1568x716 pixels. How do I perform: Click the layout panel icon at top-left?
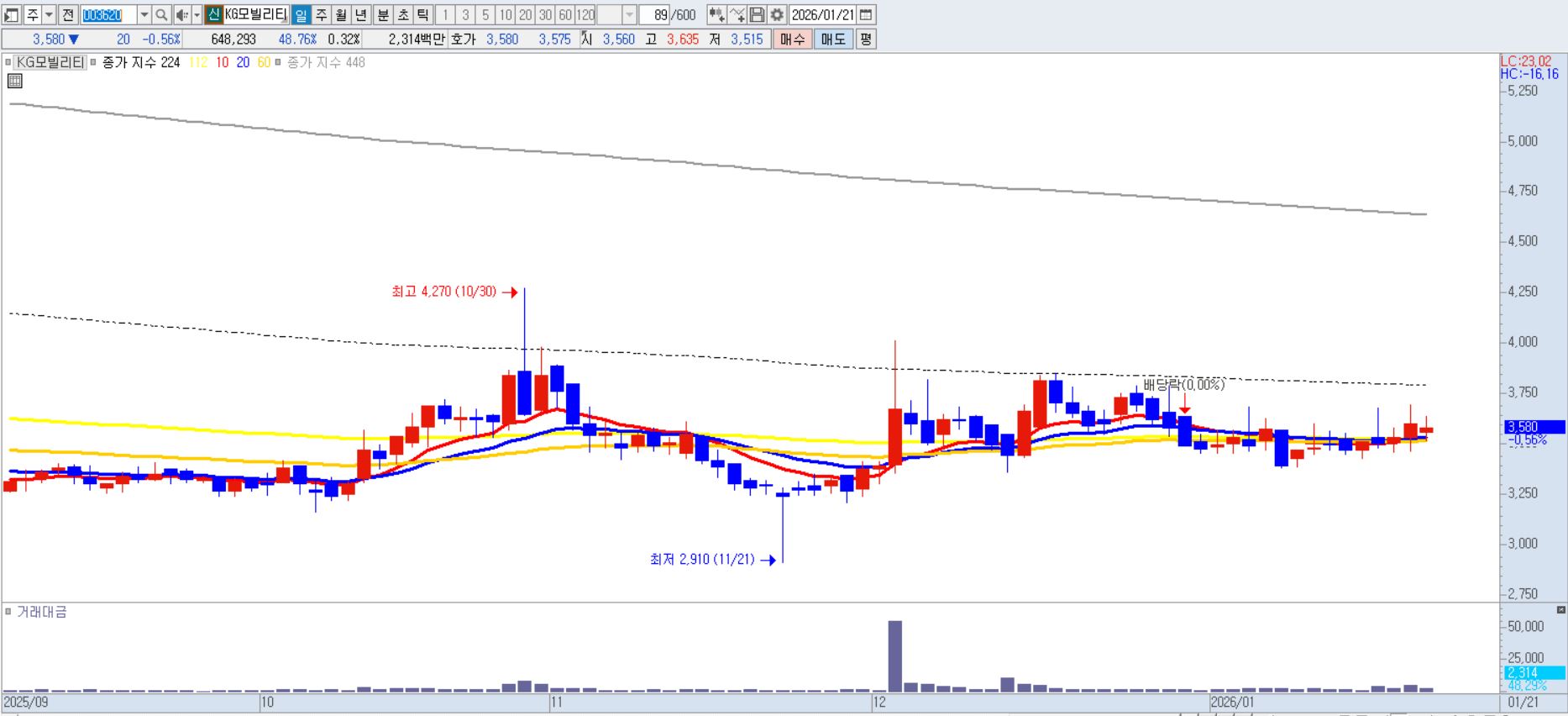pos(12,15)
